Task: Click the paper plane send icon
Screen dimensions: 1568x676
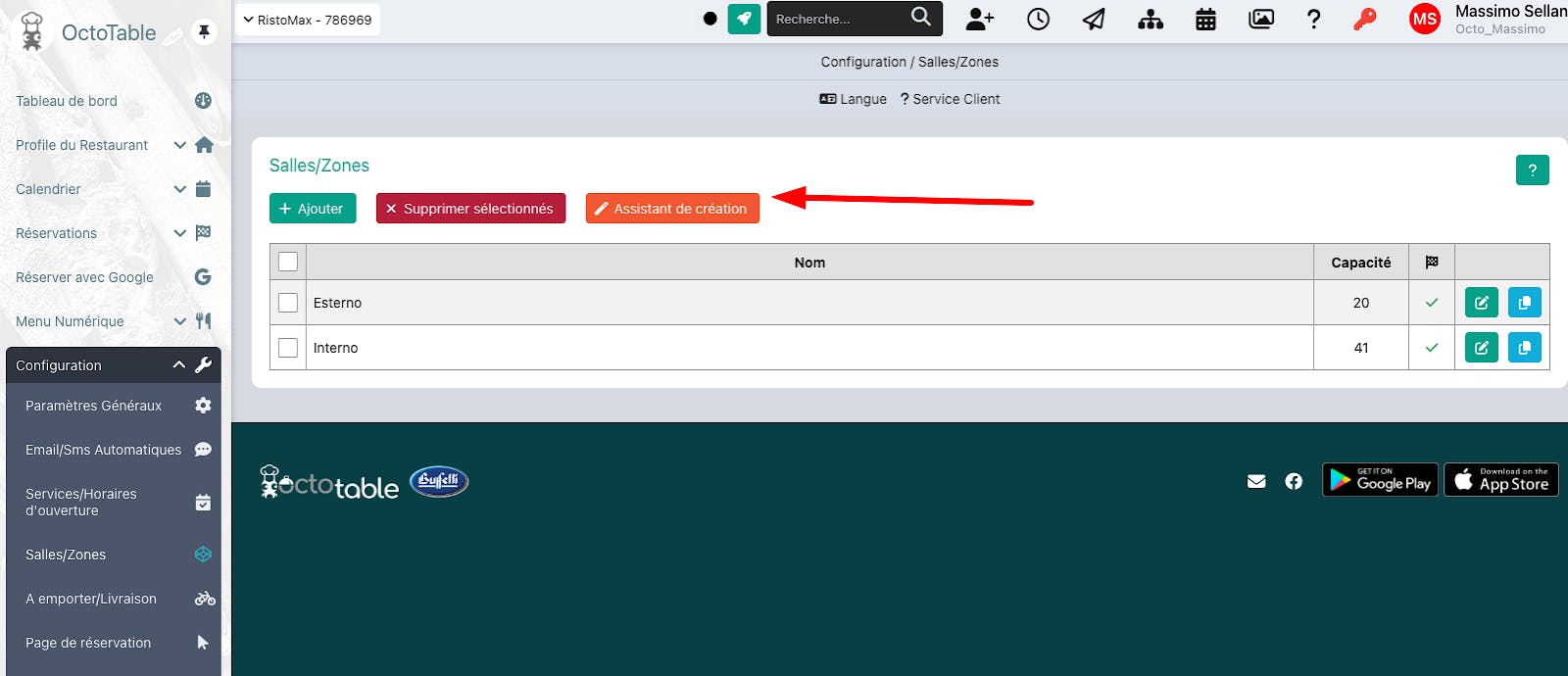Action: [1094, 19]
